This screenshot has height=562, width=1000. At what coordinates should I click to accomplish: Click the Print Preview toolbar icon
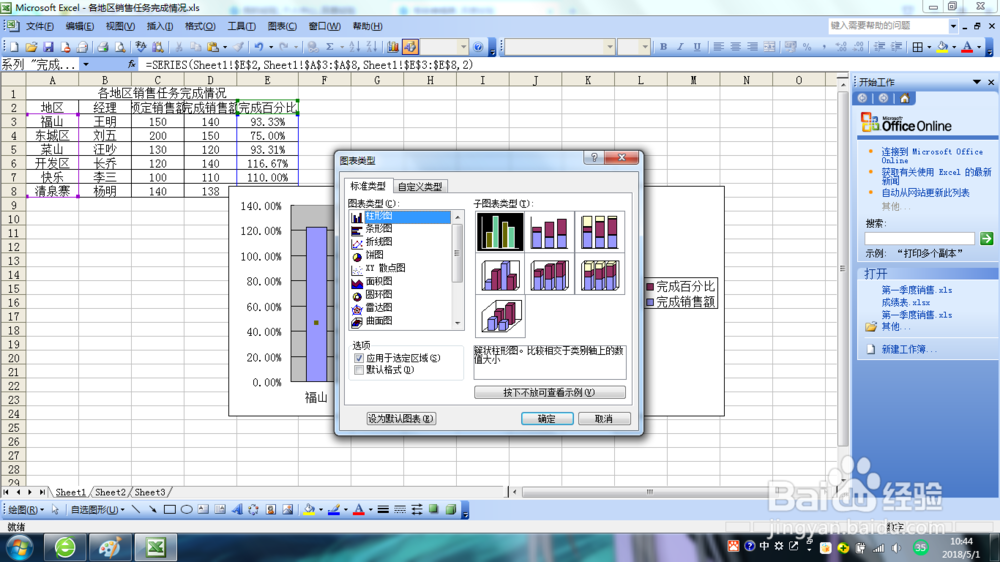119,47
